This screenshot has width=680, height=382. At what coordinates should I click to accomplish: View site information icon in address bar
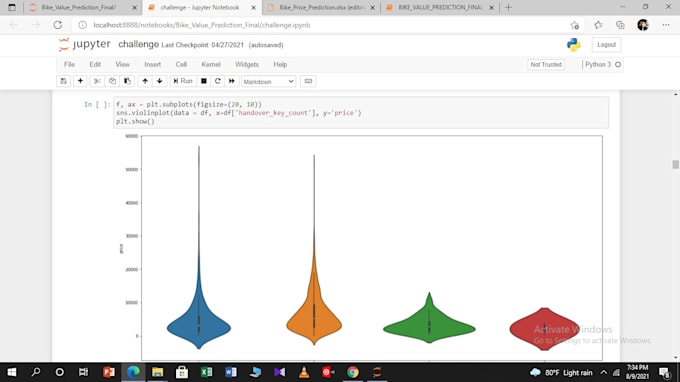click(x=82, y=25)
